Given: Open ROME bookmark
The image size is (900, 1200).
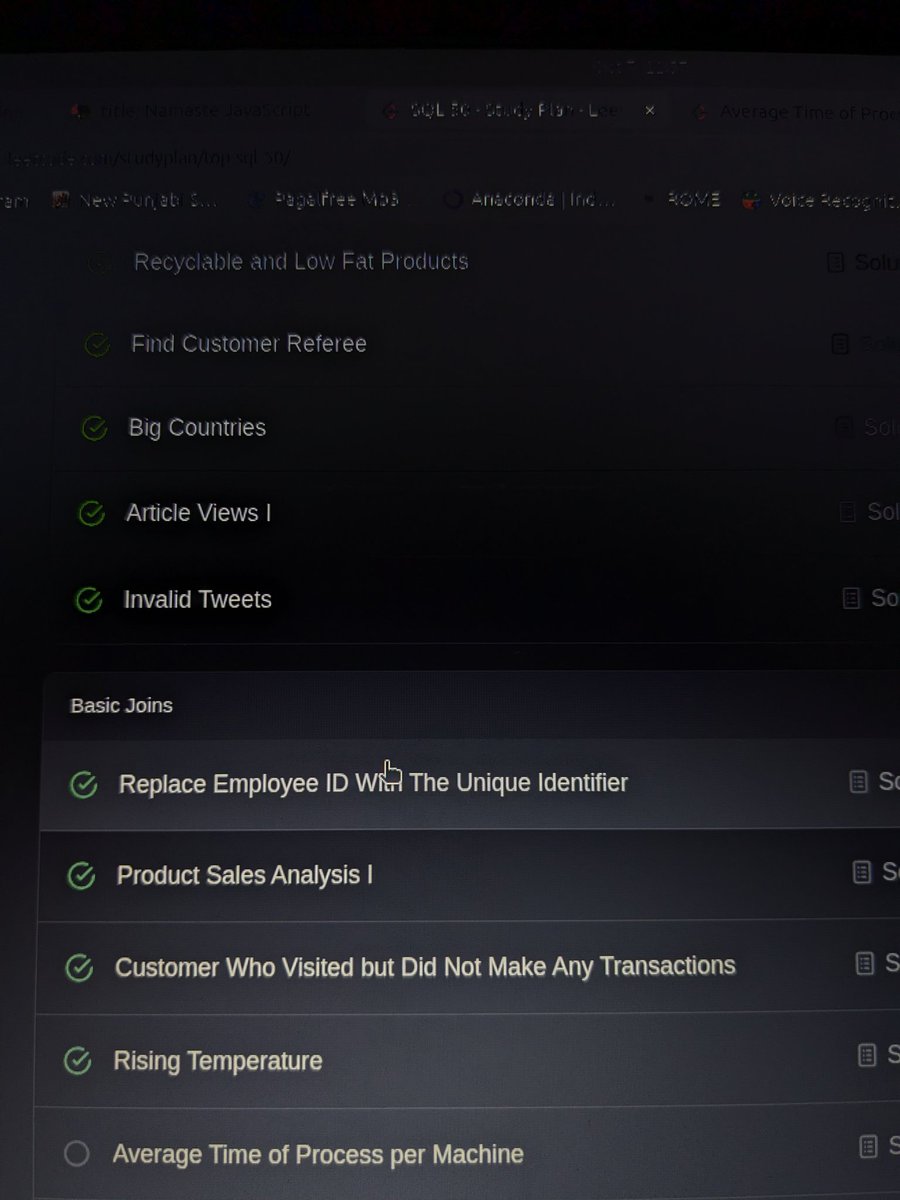Looking at the screenshot, I should click(684, 200).
